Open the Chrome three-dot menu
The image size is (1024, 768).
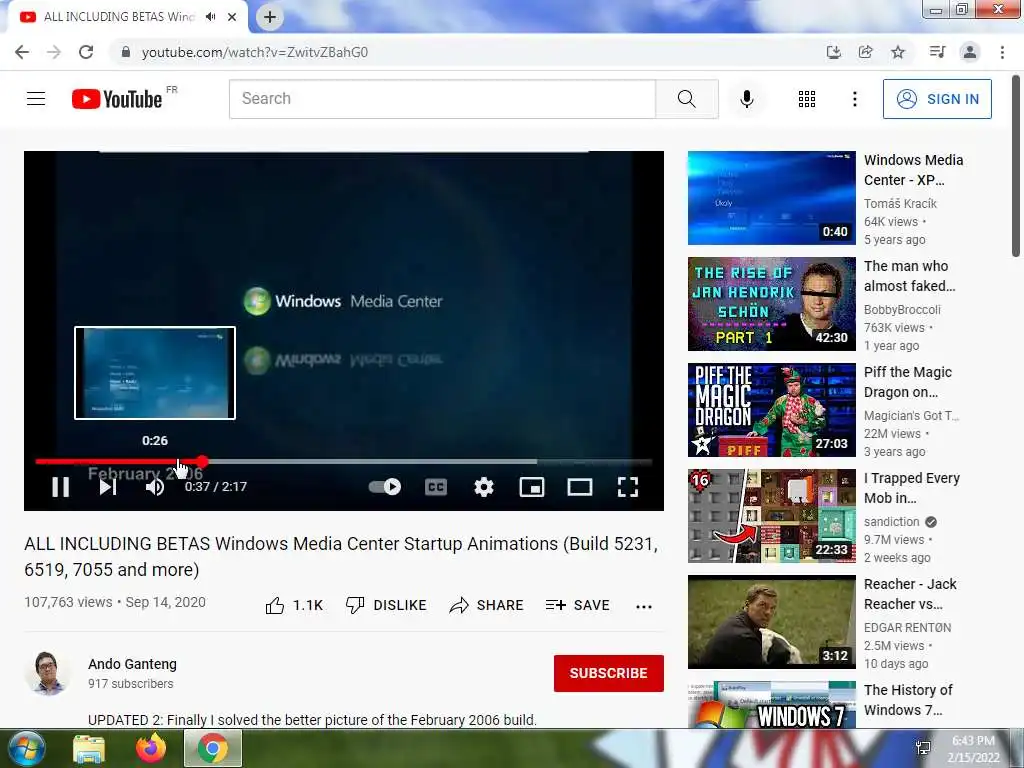[x=1002, y=52]
